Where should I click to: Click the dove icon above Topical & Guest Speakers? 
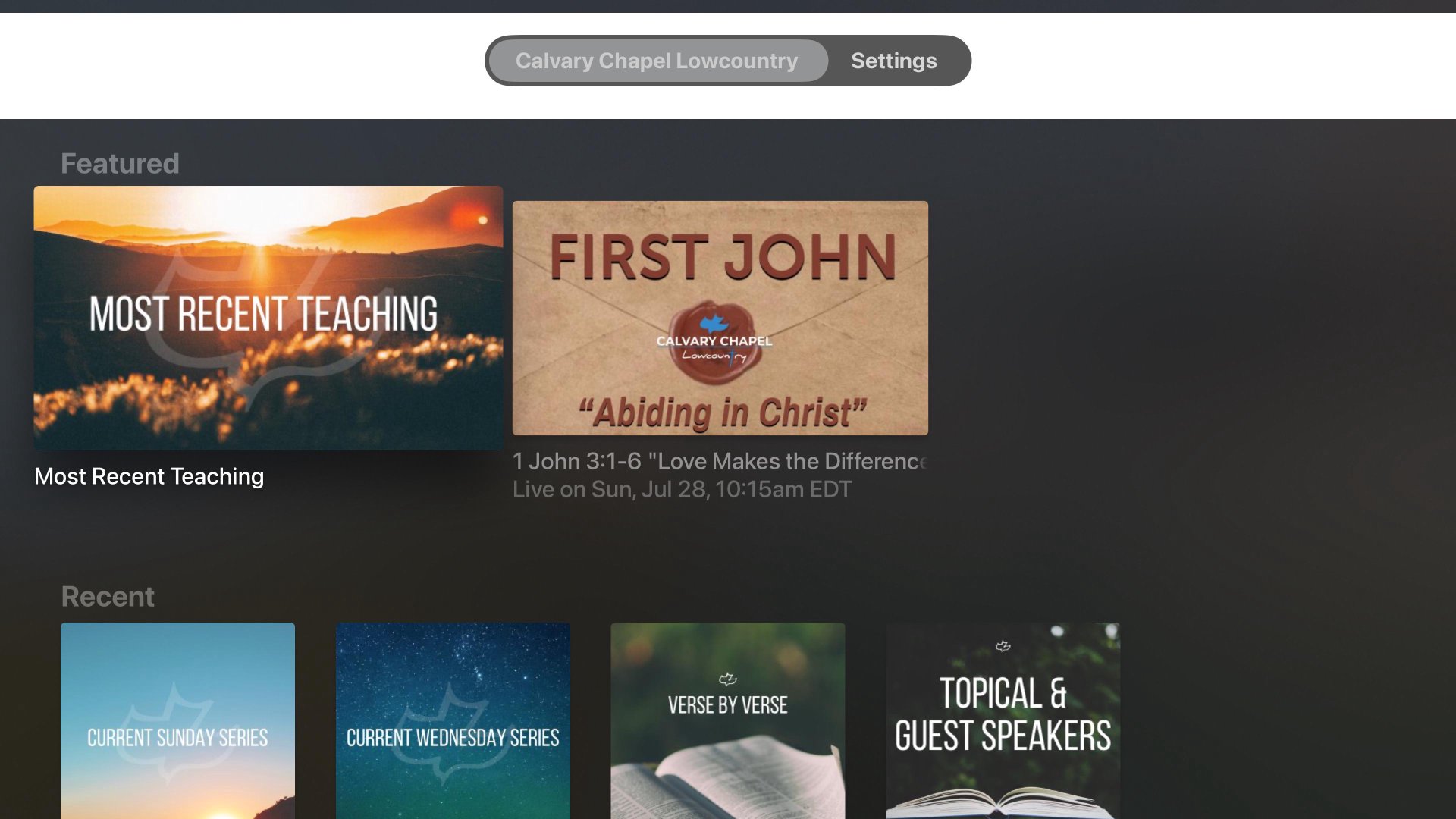pos(1003,646)
